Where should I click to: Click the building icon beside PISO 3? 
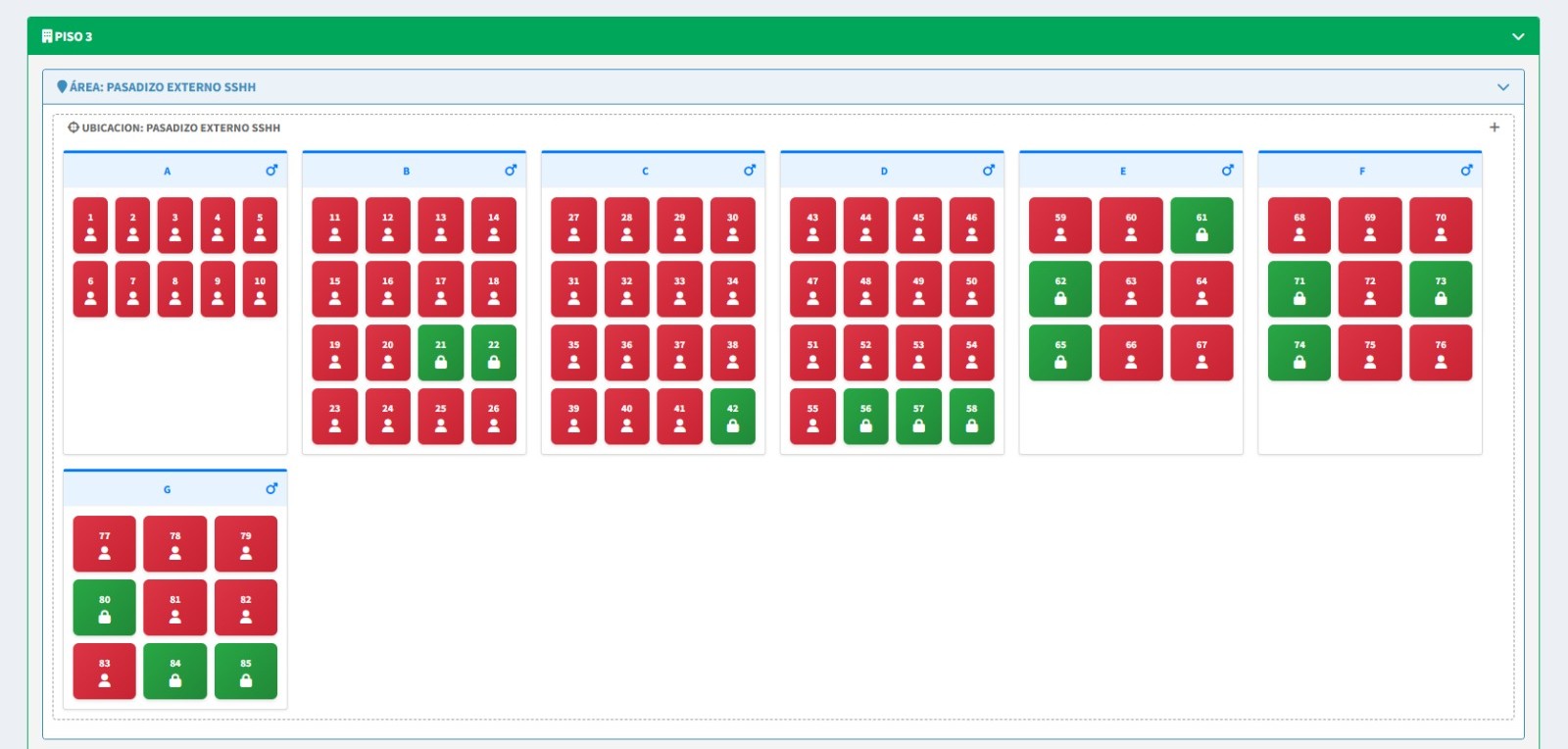47,36
